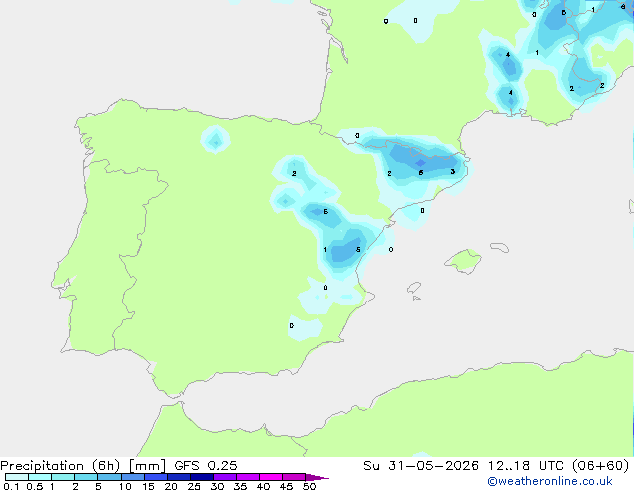Select the 35–40 mm legend swatch

tap(247, 477)
